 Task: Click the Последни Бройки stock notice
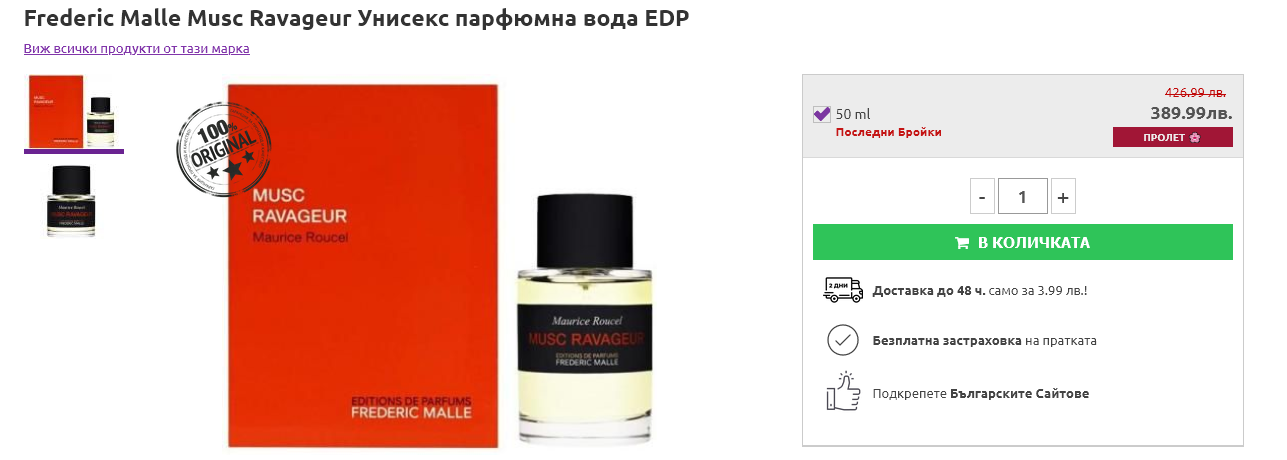pyautogui.click(x=889, y=132)
